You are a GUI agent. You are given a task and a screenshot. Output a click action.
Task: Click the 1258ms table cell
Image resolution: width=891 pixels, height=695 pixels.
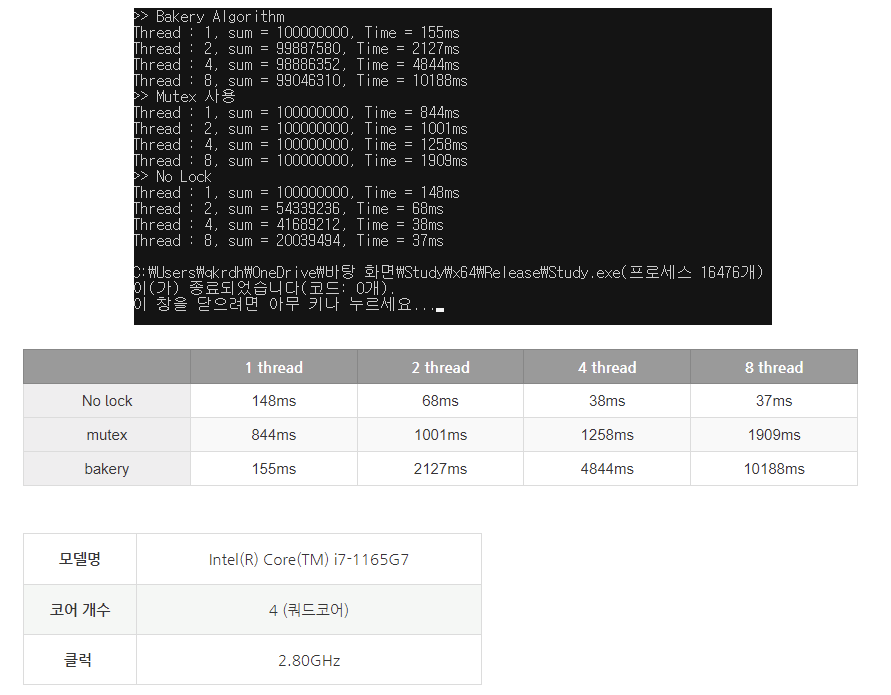(x=607, y=435)
